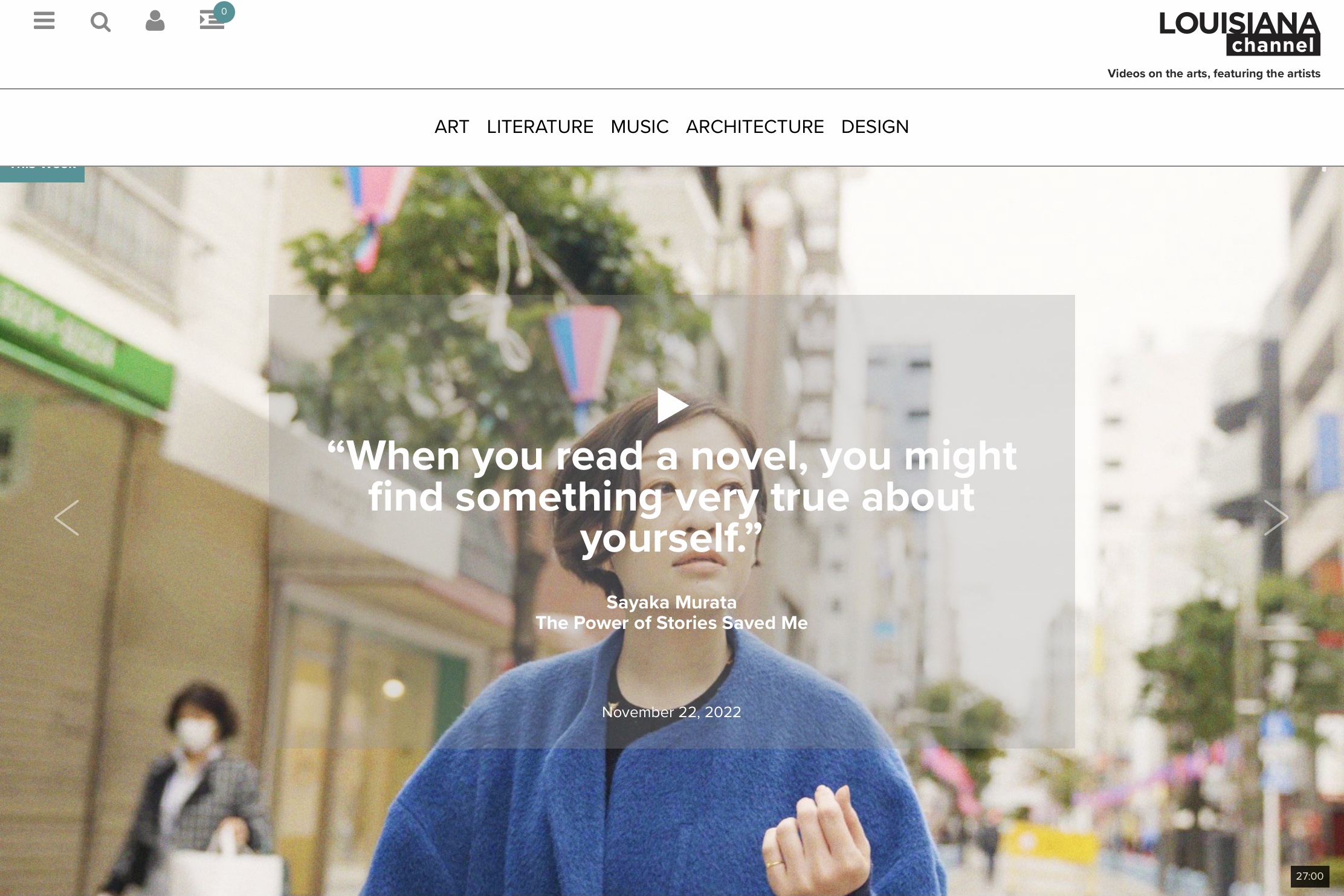This screenshot has width=1344, height=896.
Task: Open the DESIGN category
Action: (x=875, y=127)
